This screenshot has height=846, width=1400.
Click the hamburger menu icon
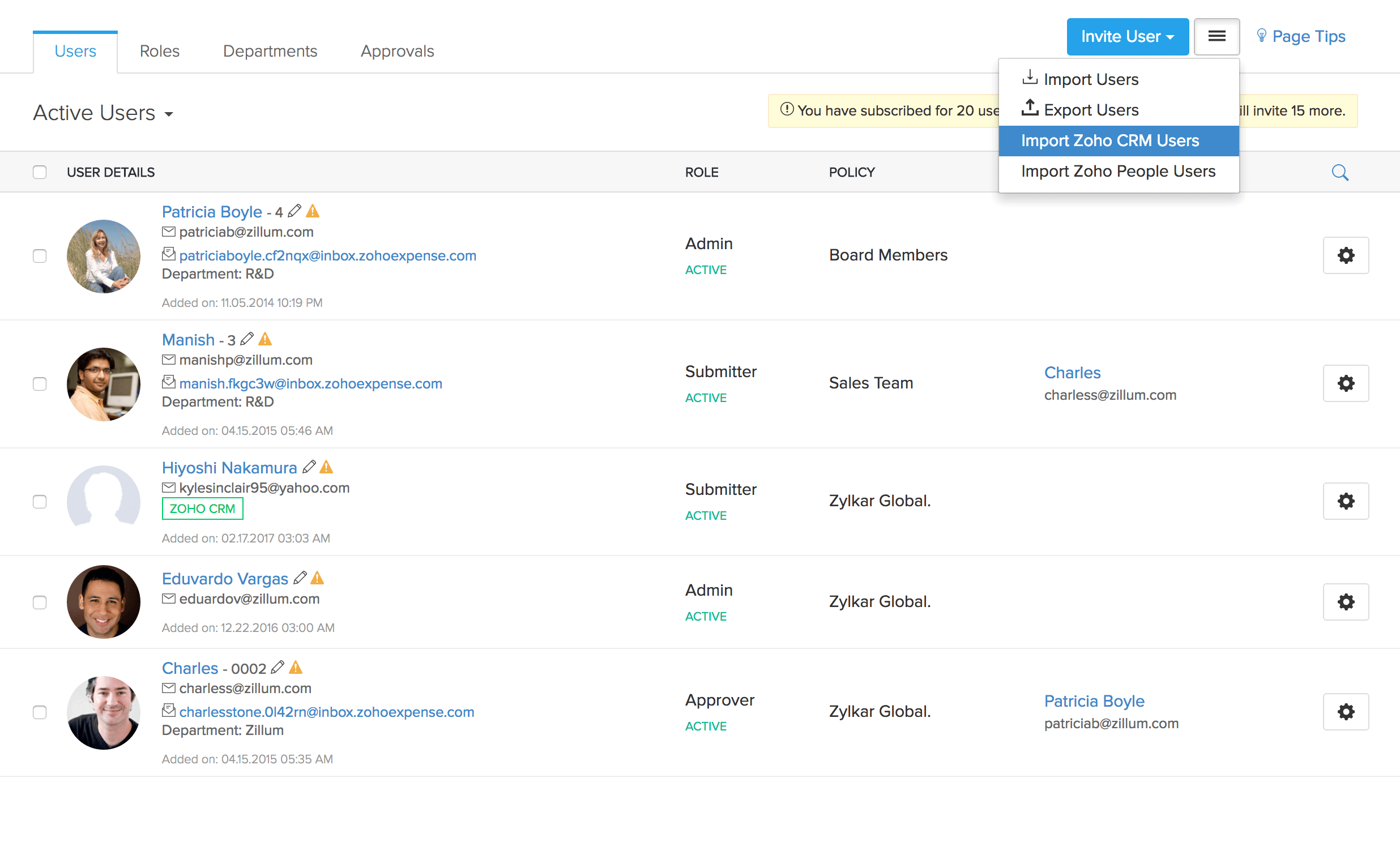point(1217,36)
